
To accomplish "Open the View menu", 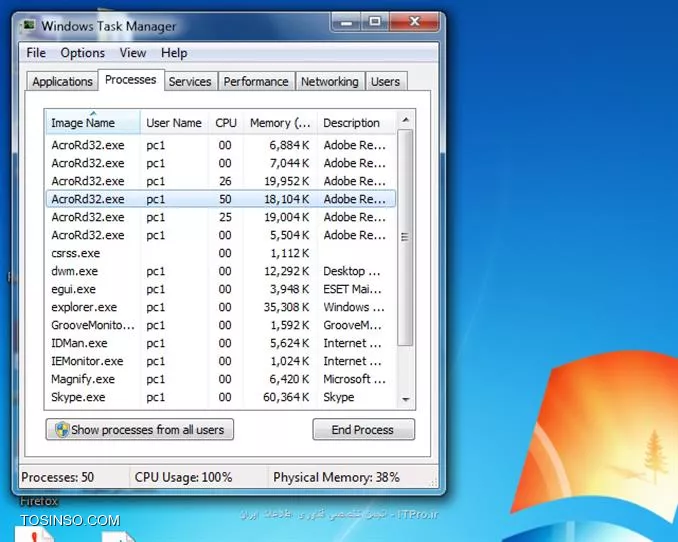I will [133, 53].
